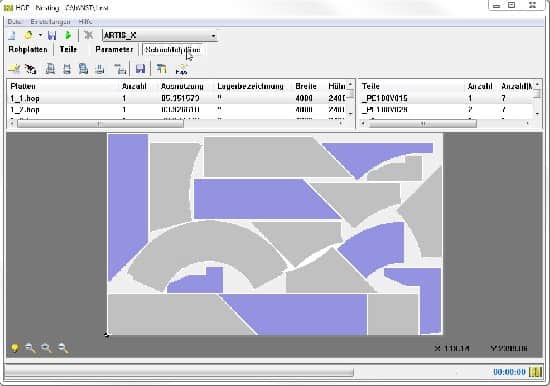Open the Einstellungen menu
The height and width of the screenshot is (386, 550).
pyautogui.click(x=50, y=21)
